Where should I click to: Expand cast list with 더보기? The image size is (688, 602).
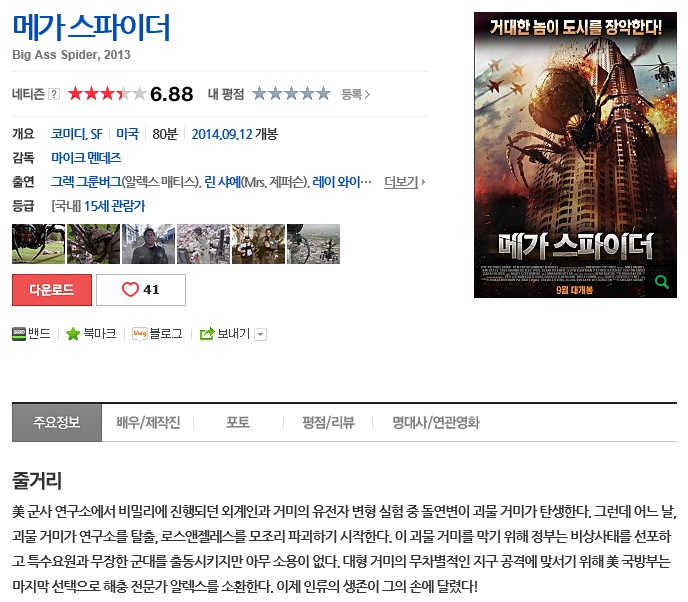[x=404, y=182]
